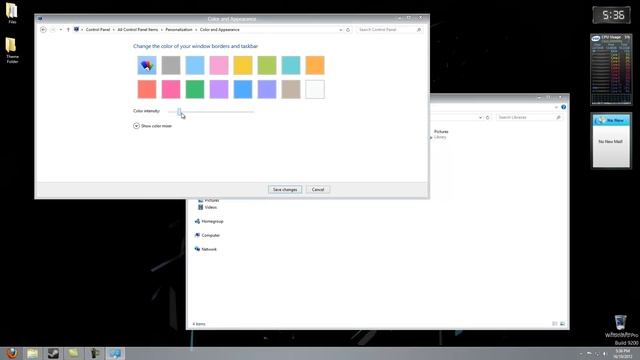This screenshot has width=640, height=360.
Task: Click the Control Panel forward navigation arrow
Action: [x=53, y=29]
